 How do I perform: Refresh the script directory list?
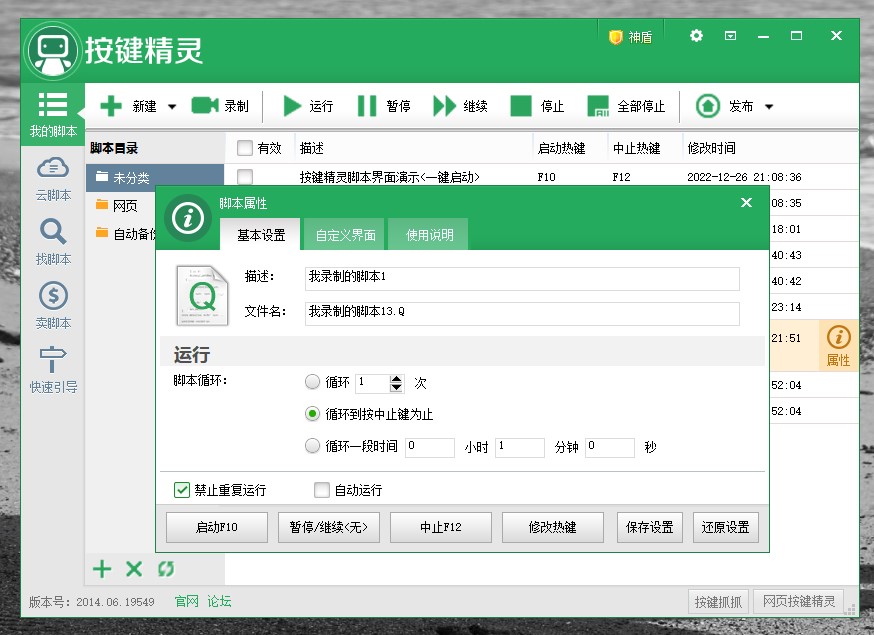point(166,569)
